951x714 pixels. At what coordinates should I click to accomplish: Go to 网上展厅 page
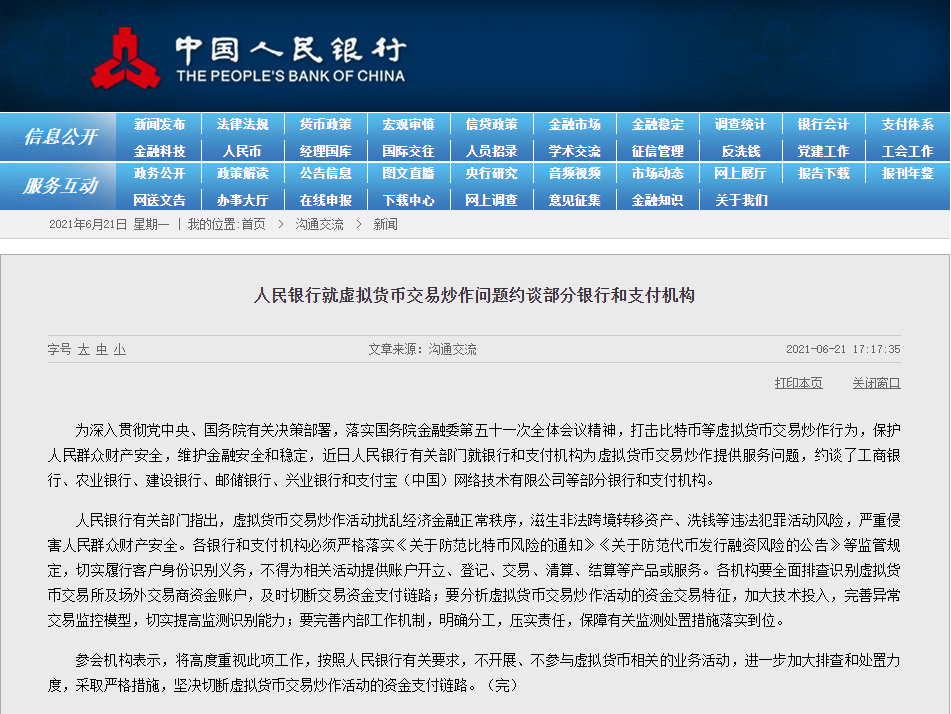pos(741,173)
